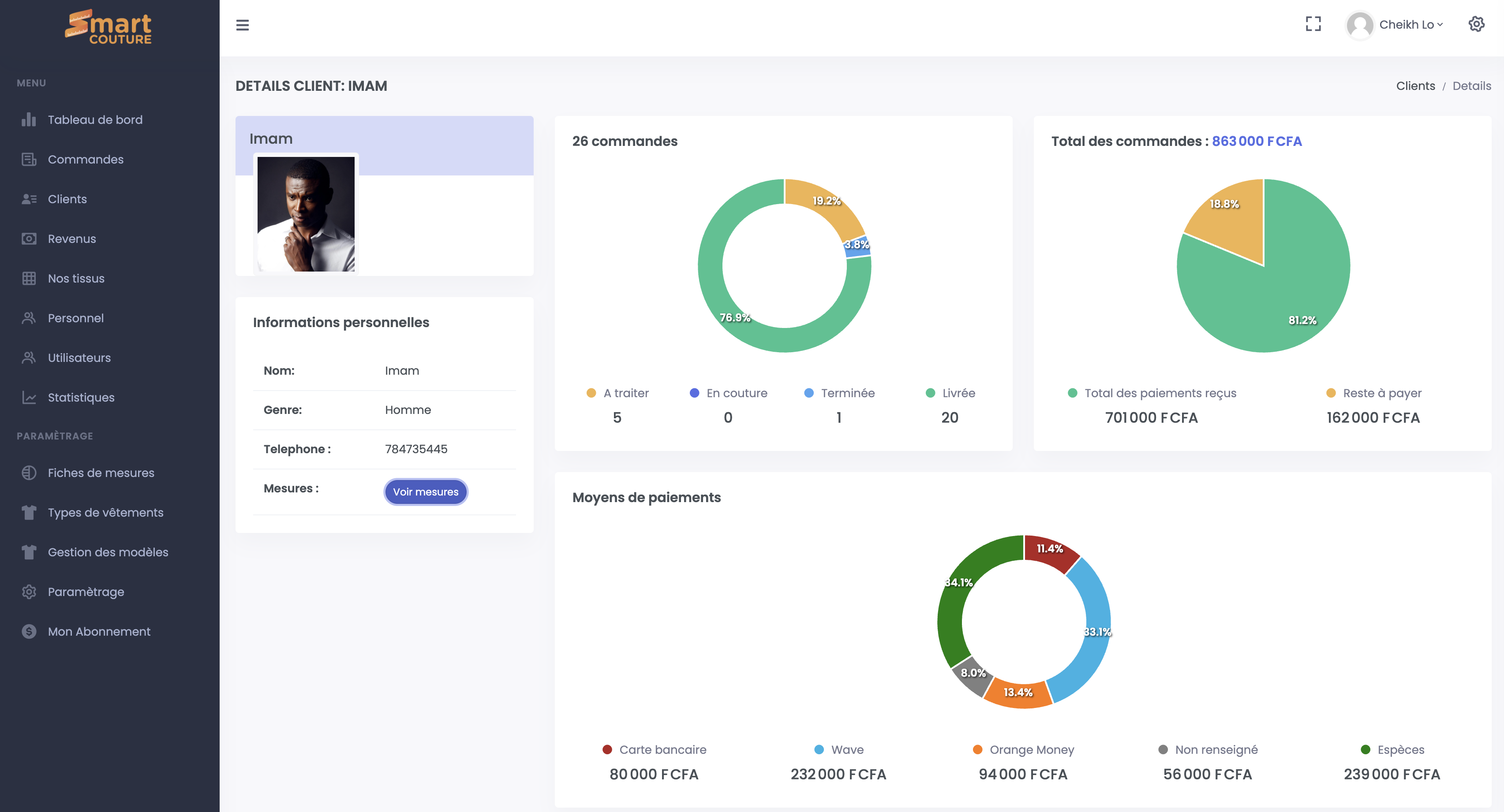Click Voir mesures button for Imam
The width and height of the screenshot is (1504, 812).
[425, 491]
